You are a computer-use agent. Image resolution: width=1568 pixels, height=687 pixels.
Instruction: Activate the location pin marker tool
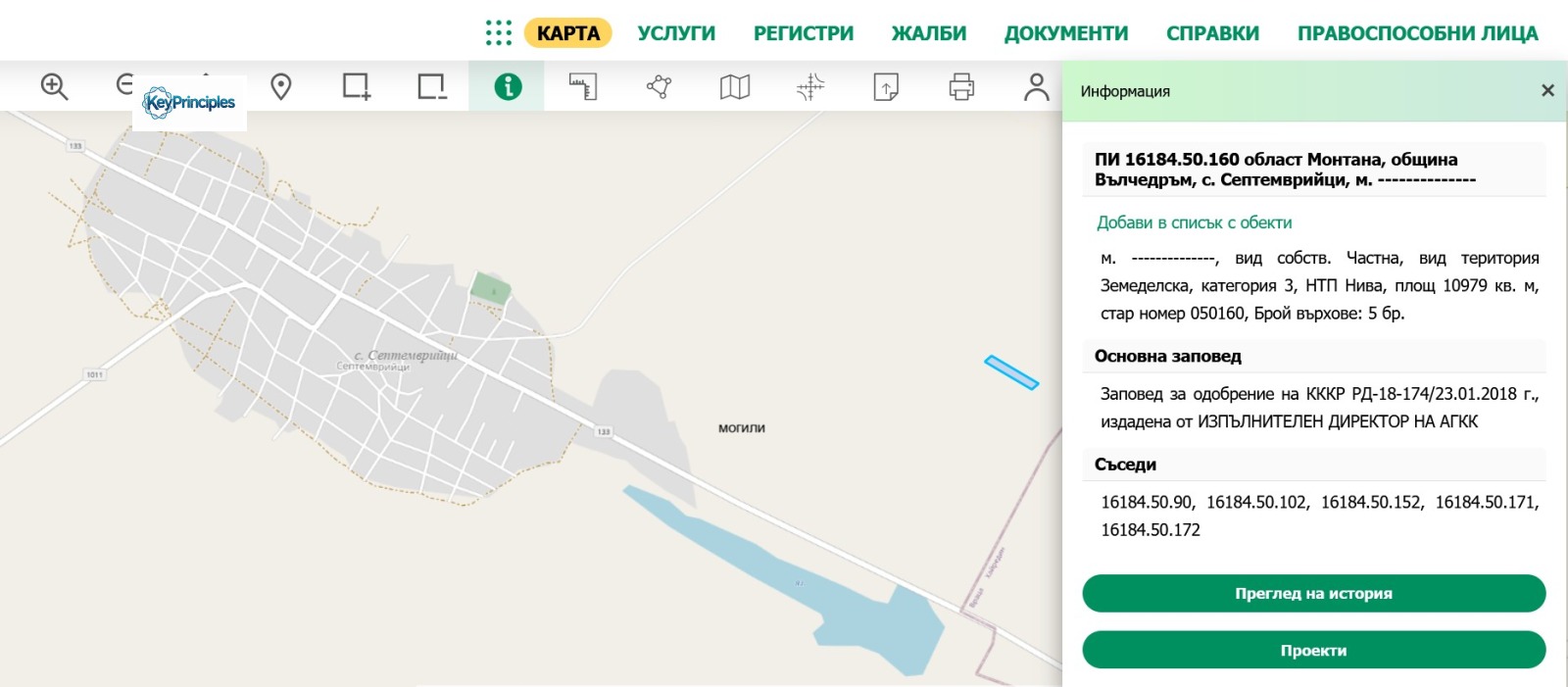[x=281, y=87]
